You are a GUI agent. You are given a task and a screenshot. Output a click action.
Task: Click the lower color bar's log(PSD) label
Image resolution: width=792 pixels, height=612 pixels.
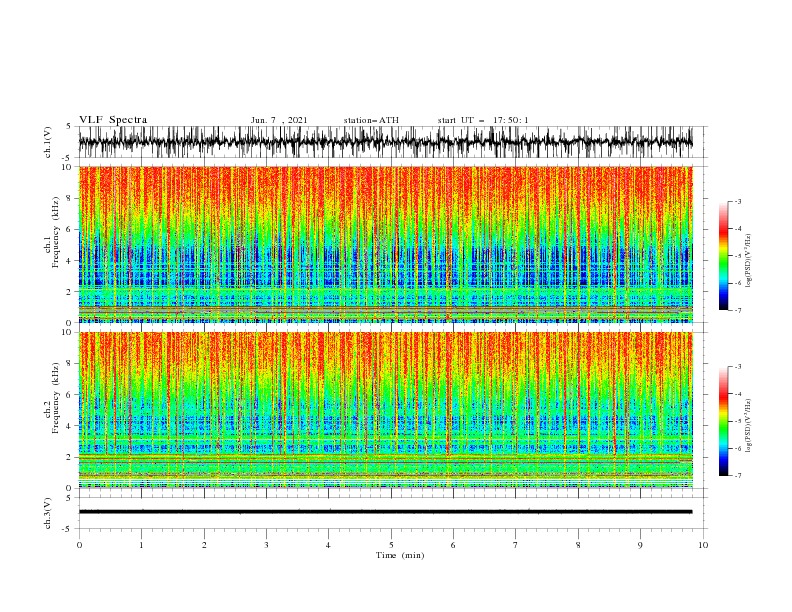coord(749,426)
